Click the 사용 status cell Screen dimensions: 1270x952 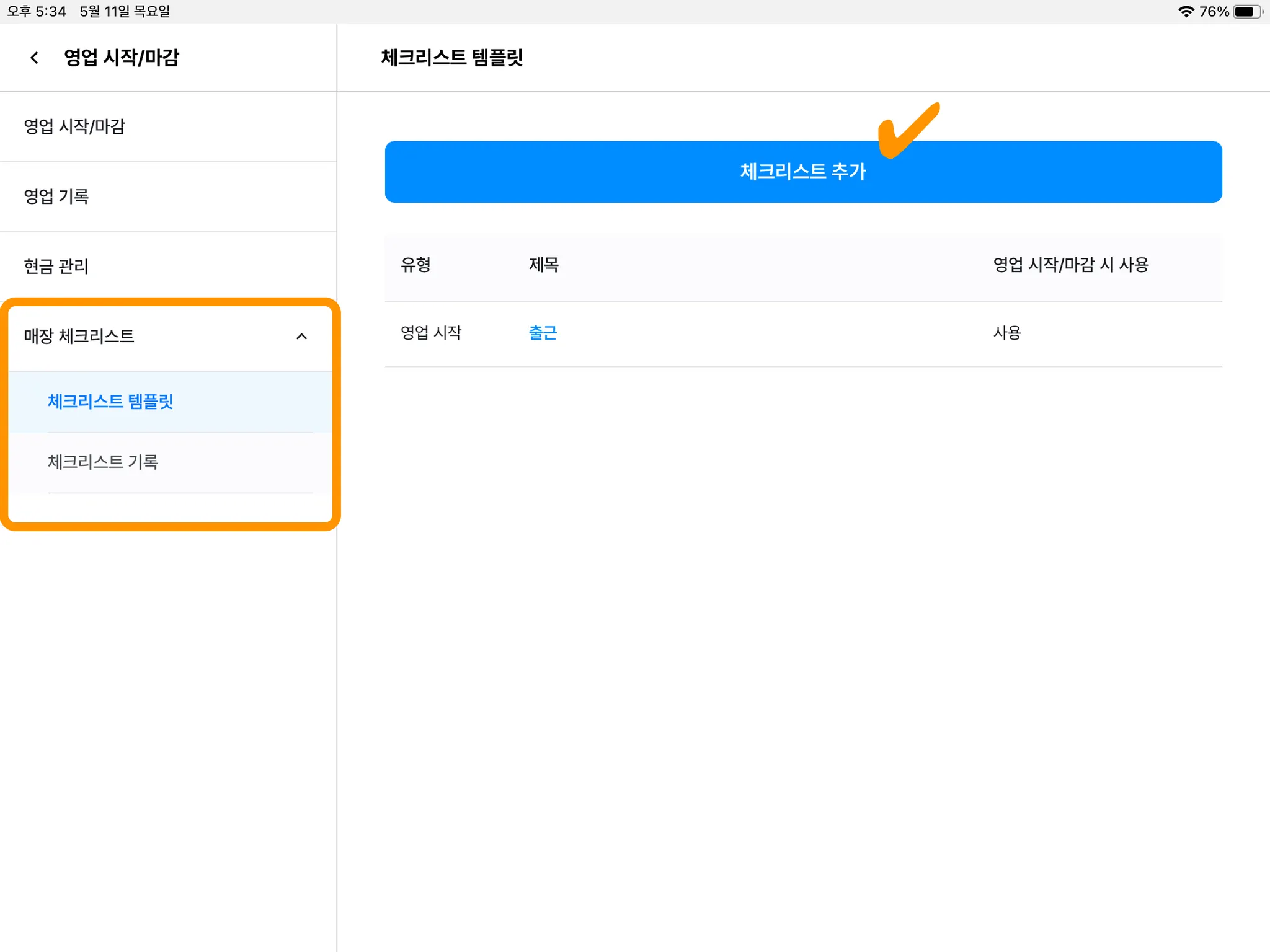(x=1007, y=333)
